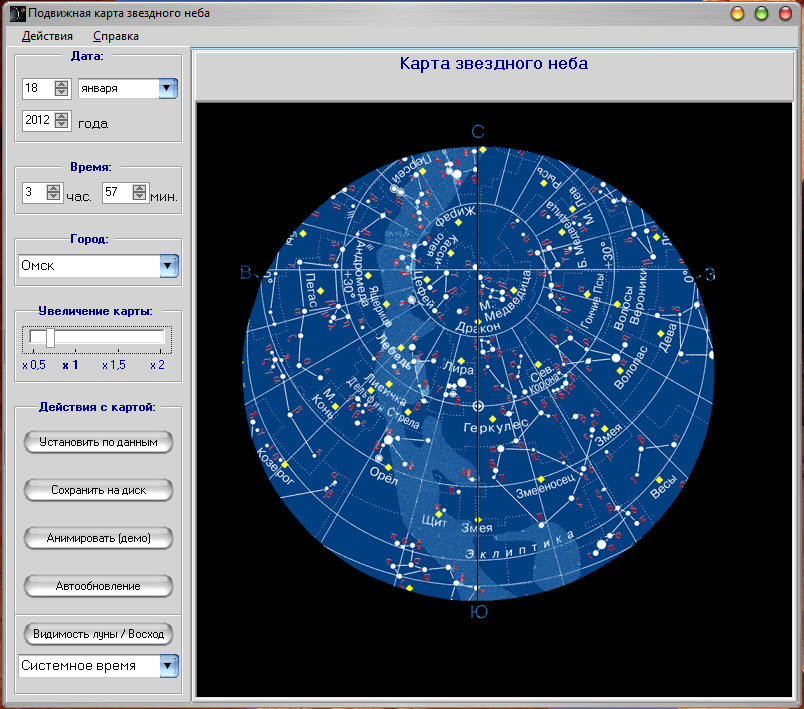
Task: Decrease the year value with the down arrow
Action: [x=62, y=126]
